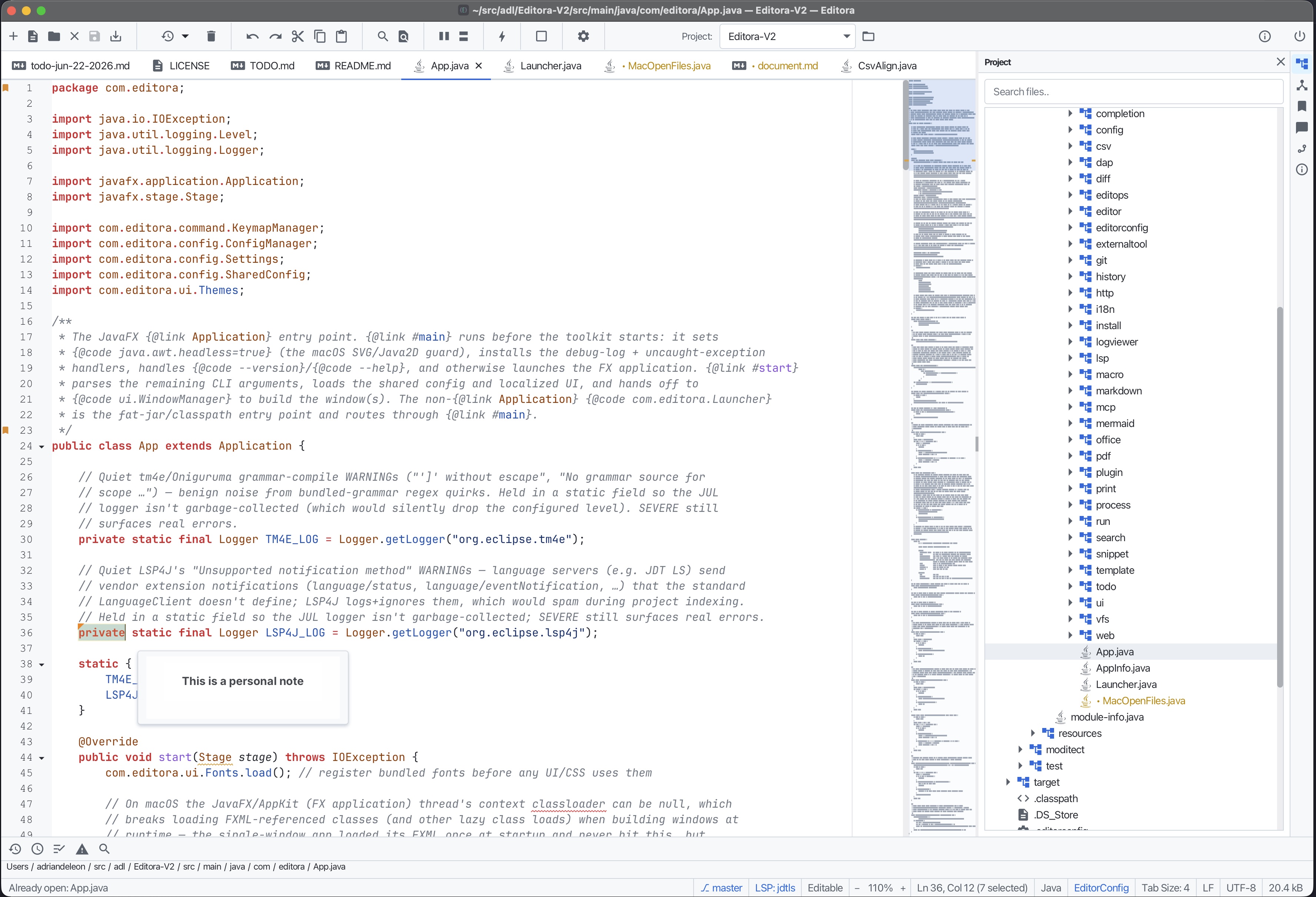Click the X close-file toolbar icon
The width and height of the screenshot is (1316, 897).
tap(74, 36)
